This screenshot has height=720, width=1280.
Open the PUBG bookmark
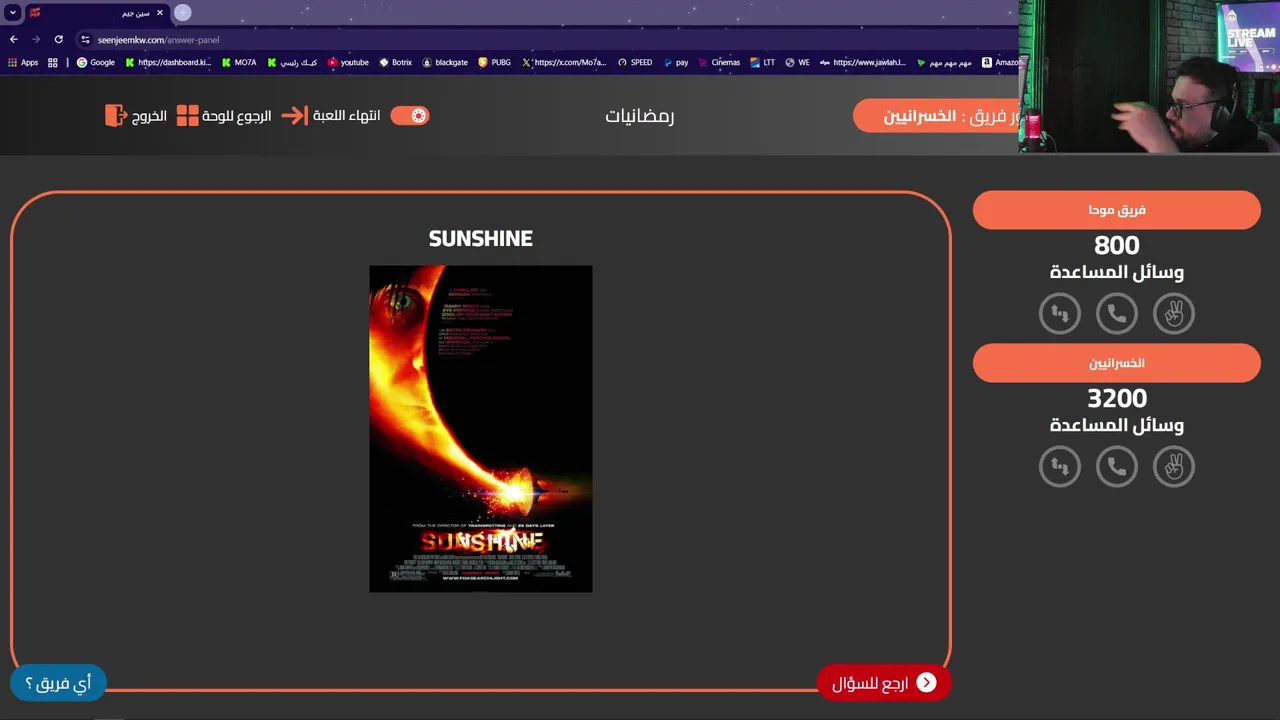point(495,62)
